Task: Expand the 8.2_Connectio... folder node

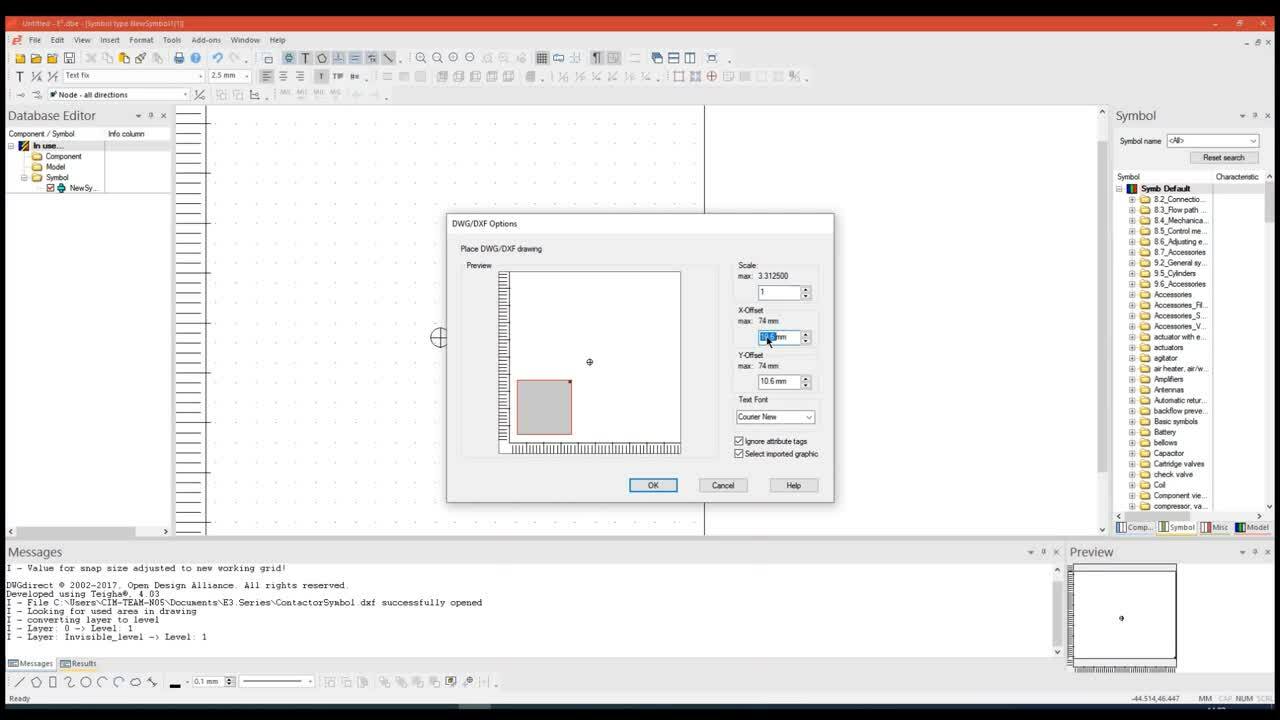Action: [x=1132, y=199]
